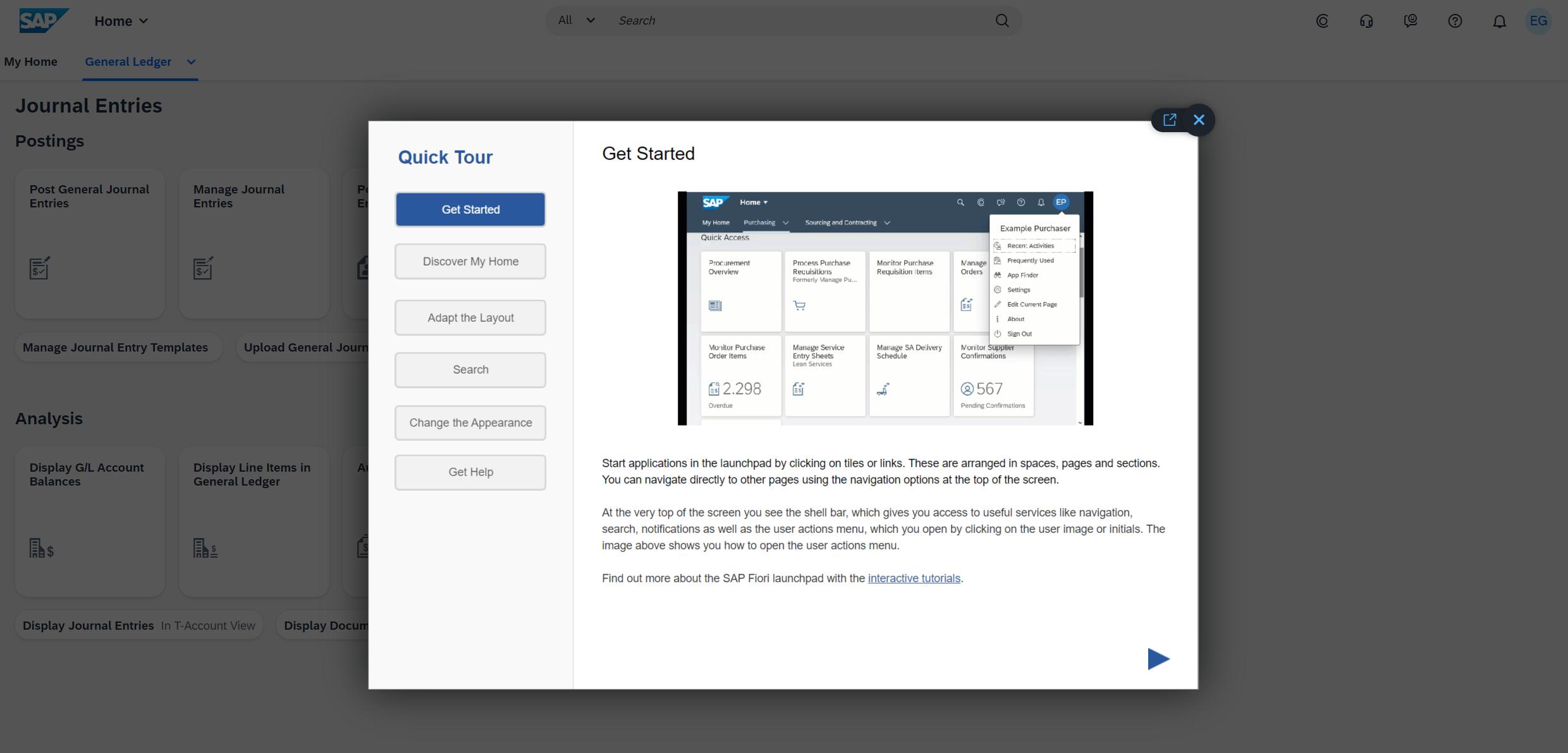Open the interactive tutorials link
The image size is (1568, 753).
pos(914,579)
